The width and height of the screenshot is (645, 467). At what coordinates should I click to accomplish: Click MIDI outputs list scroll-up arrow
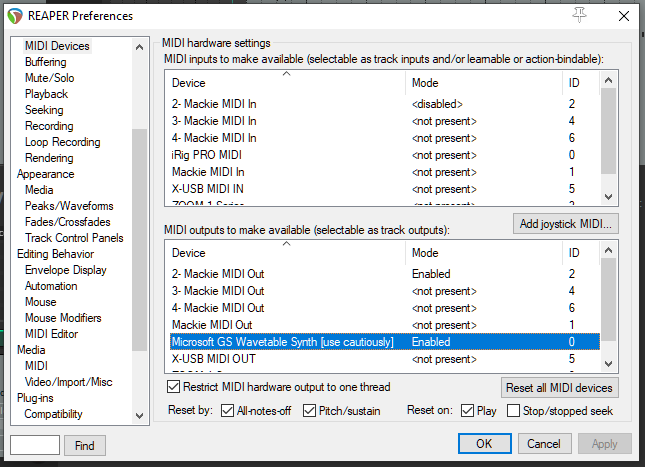[x=608, y=250]
